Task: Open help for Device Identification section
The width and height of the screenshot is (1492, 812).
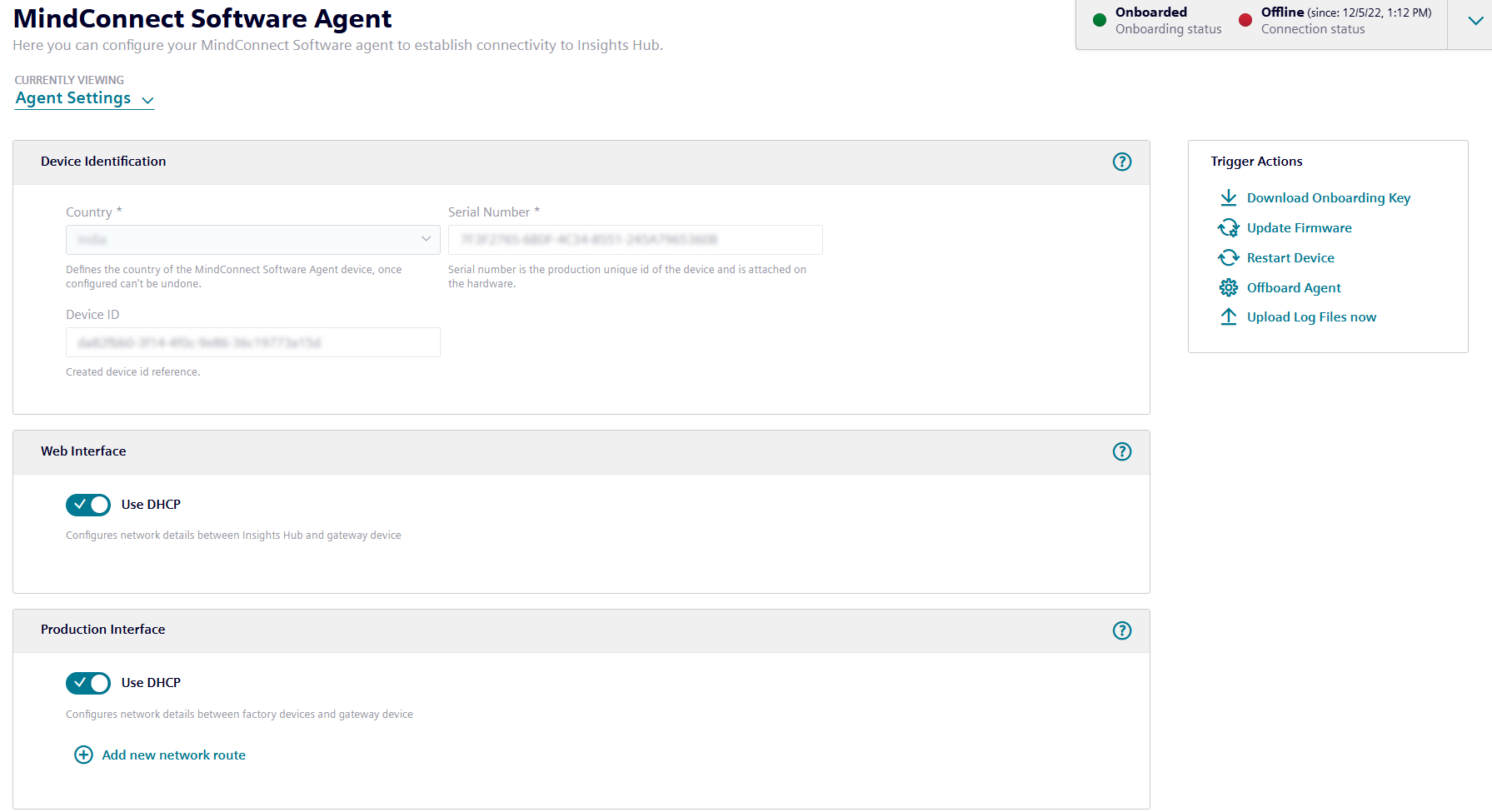Action: [x=1122, y=162]
